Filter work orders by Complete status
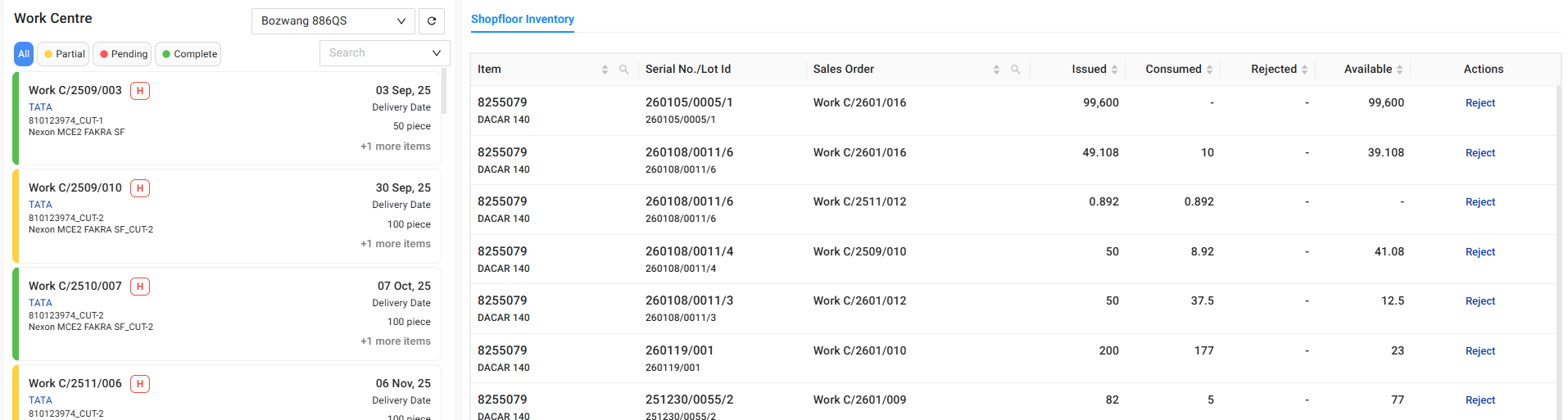The image size is (1568, 420). [x=188, y=54]
